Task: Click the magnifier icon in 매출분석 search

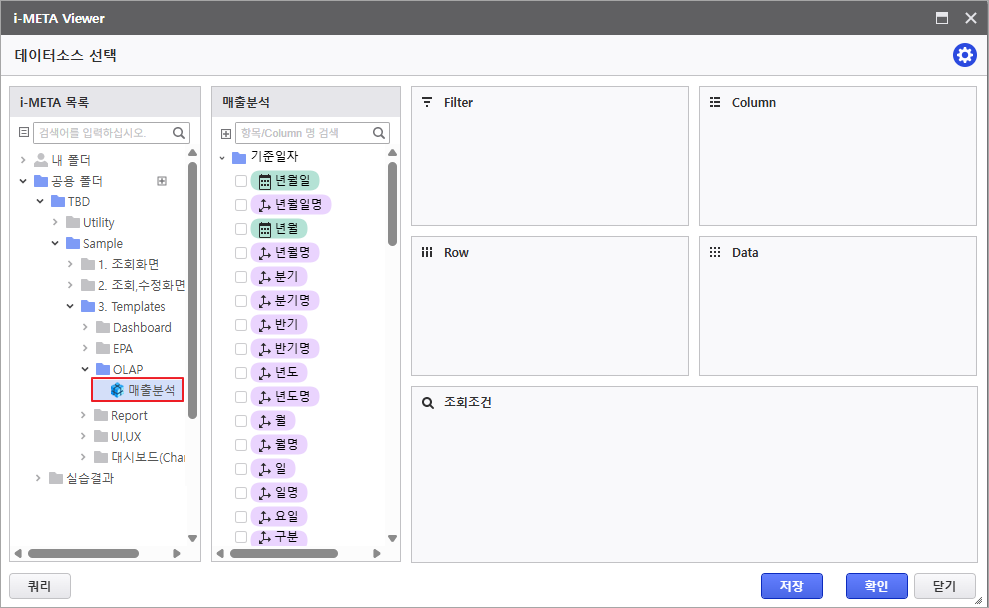Action: tap(379, 133)
